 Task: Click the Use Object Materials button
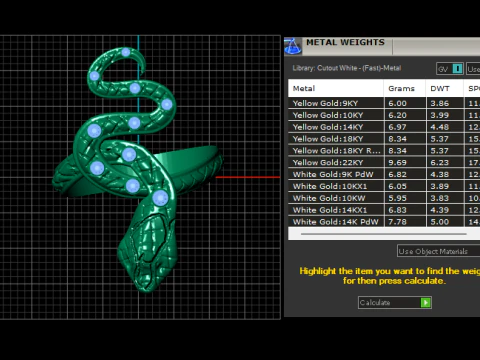[x=438, y=251]
